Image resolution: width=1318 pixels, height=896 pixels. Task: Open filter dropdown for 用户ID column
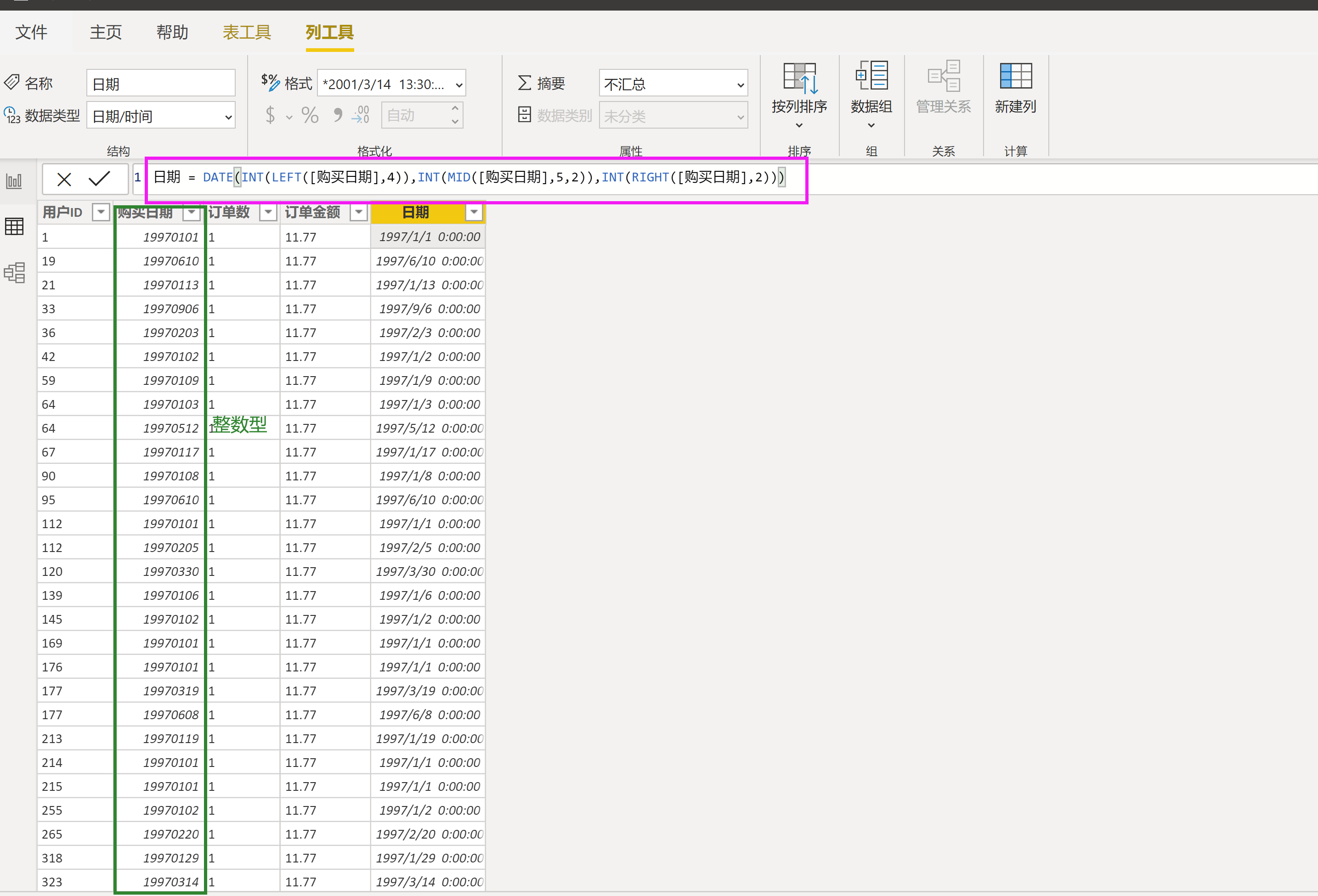101,212
